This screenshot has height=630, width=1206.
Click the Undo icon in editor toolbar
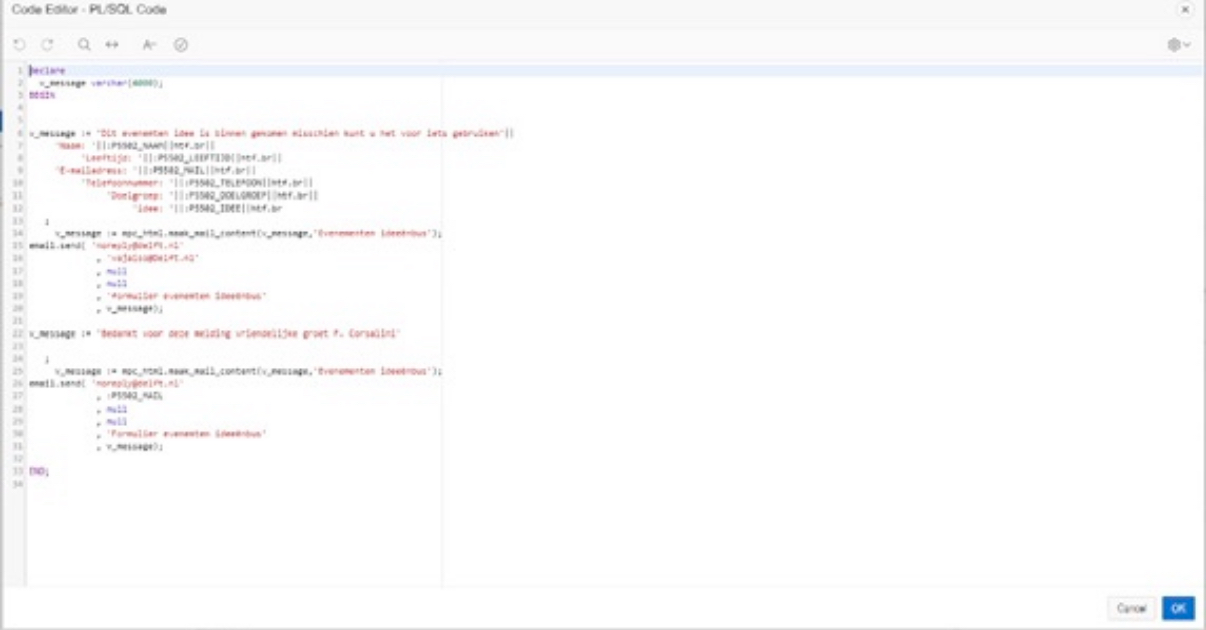[19, 45]
